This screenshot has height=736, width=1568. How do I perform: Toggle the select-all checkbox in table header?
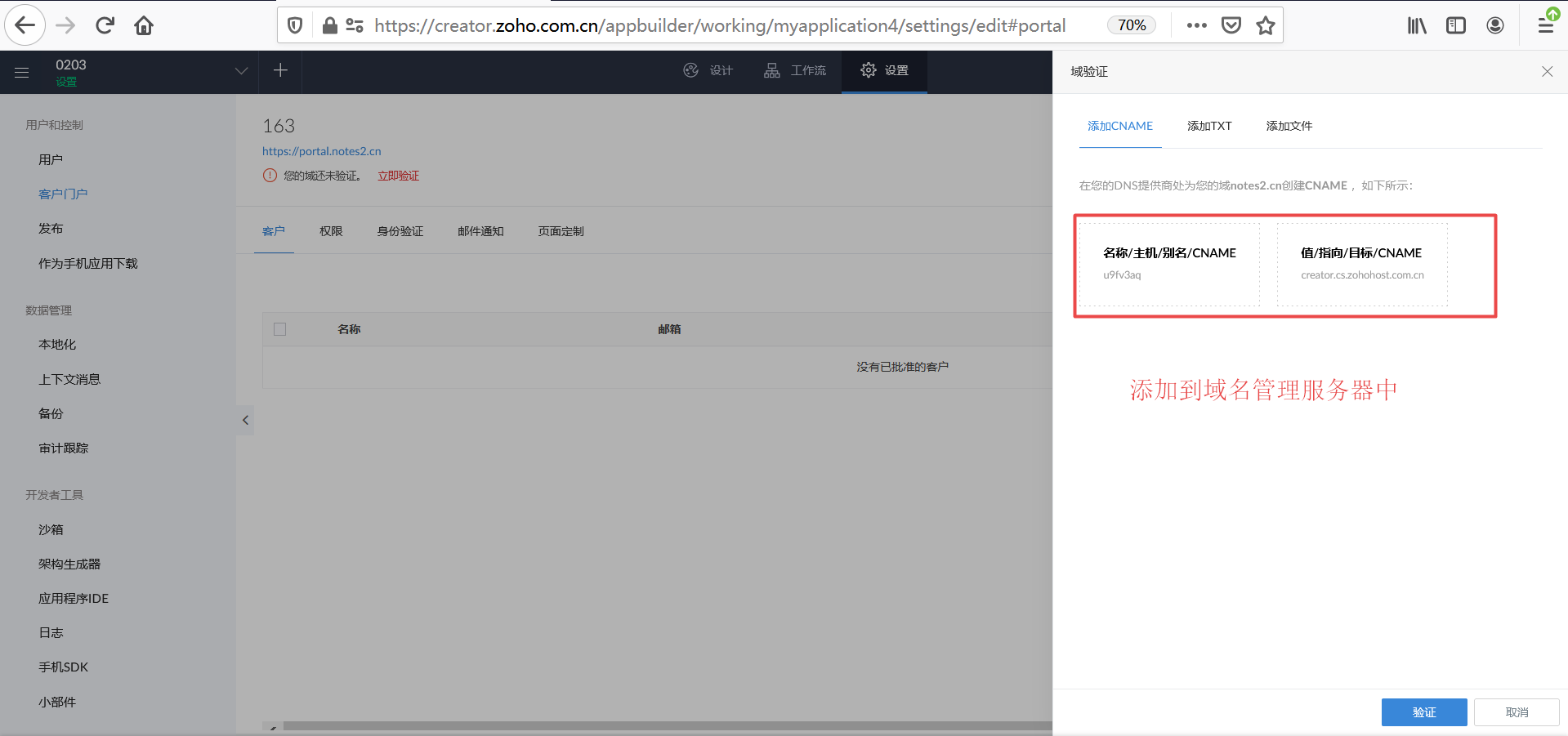pos(280,329)
